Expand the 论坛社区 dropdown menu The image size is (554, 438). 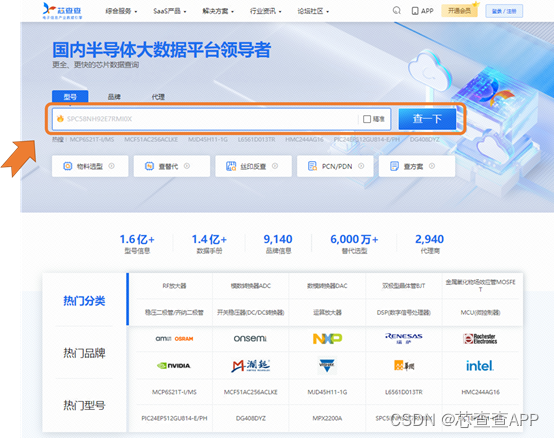(313, 11)
